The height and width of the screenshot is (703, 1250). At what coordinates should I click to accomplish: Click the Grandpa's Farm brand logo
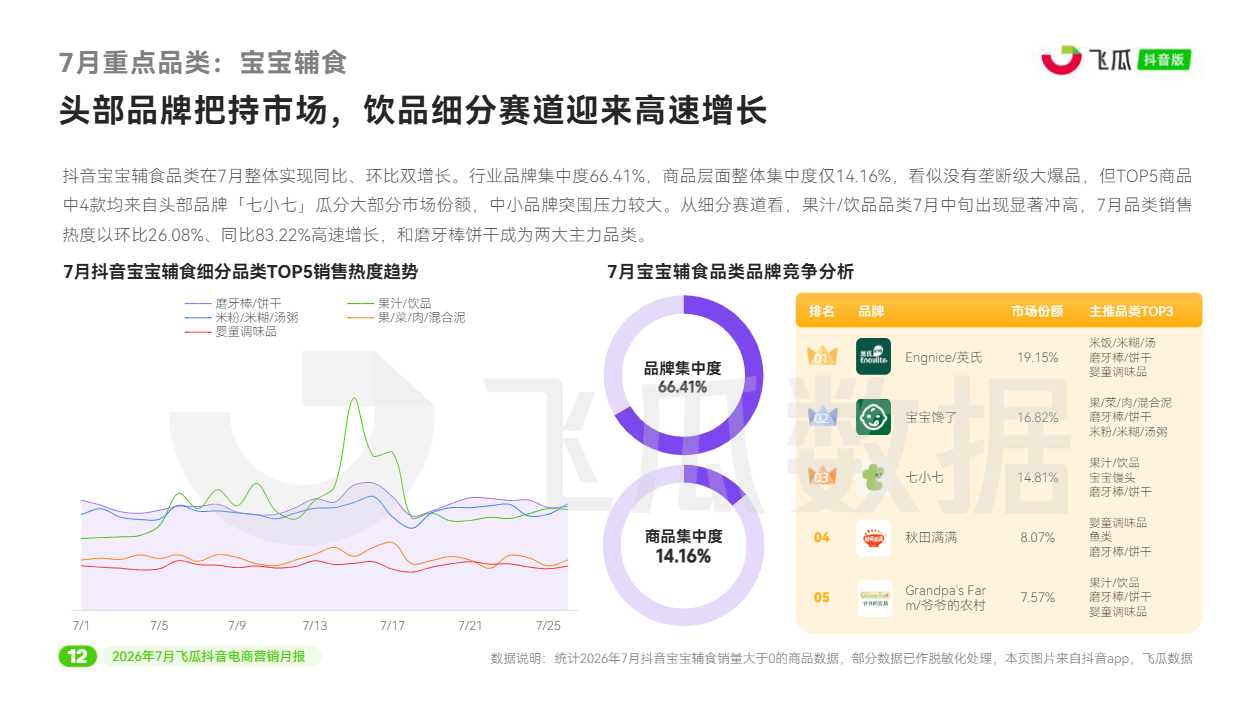[873, 597]
